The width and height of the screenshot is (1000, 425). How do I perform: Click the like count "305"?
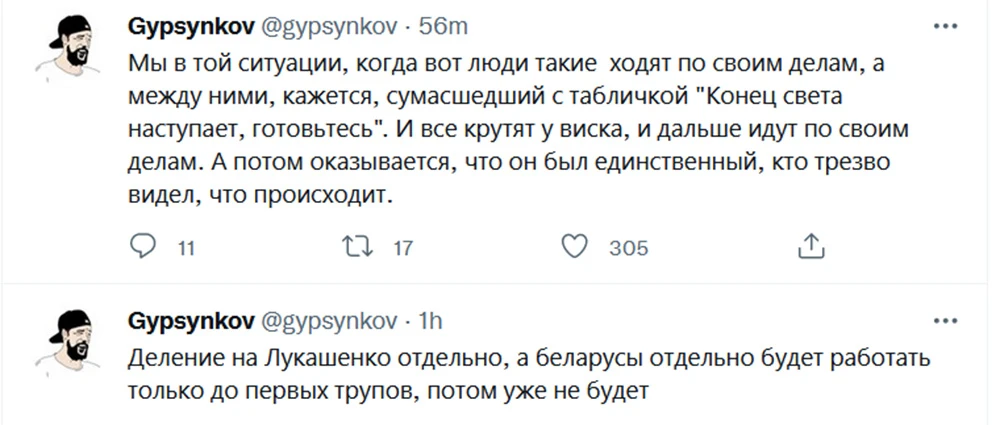click(628, 248)
